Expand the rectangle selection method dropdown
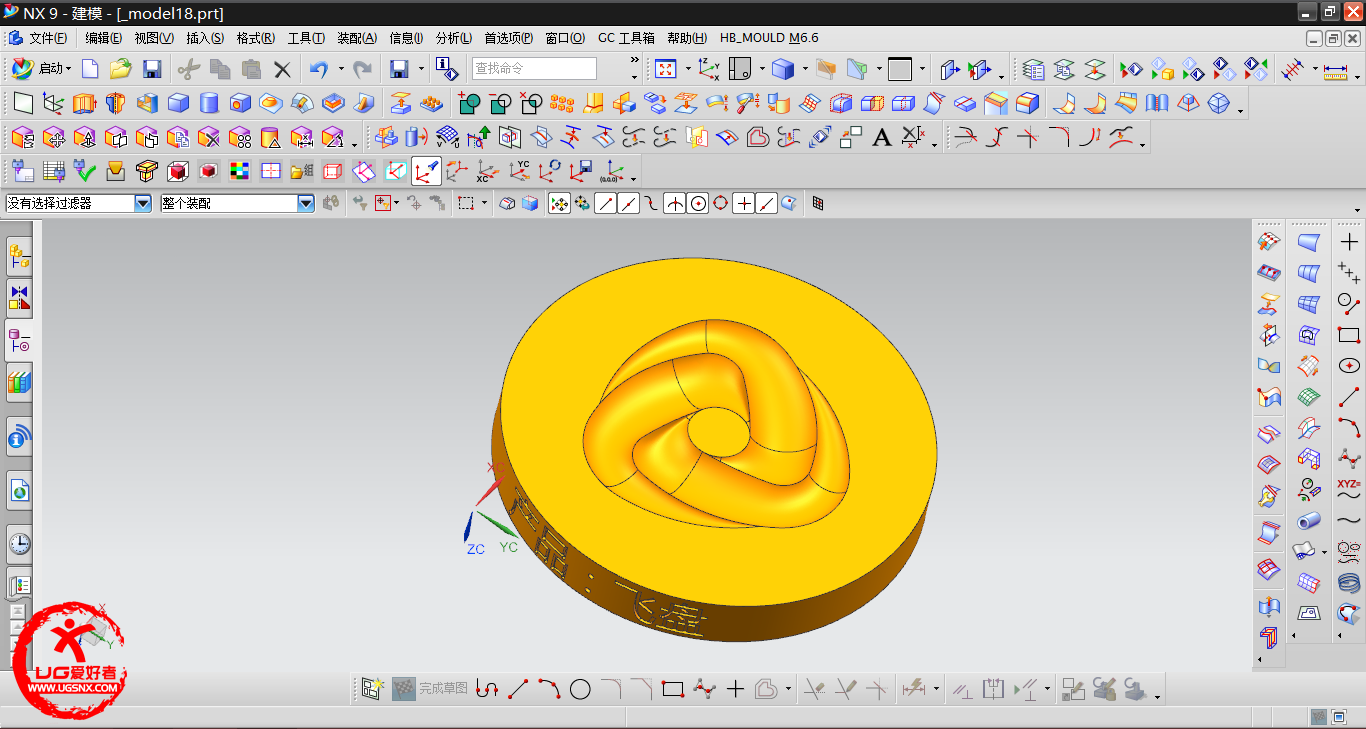Image resolution: width=1366 pixels, height=729 pixels. [484, 203]
